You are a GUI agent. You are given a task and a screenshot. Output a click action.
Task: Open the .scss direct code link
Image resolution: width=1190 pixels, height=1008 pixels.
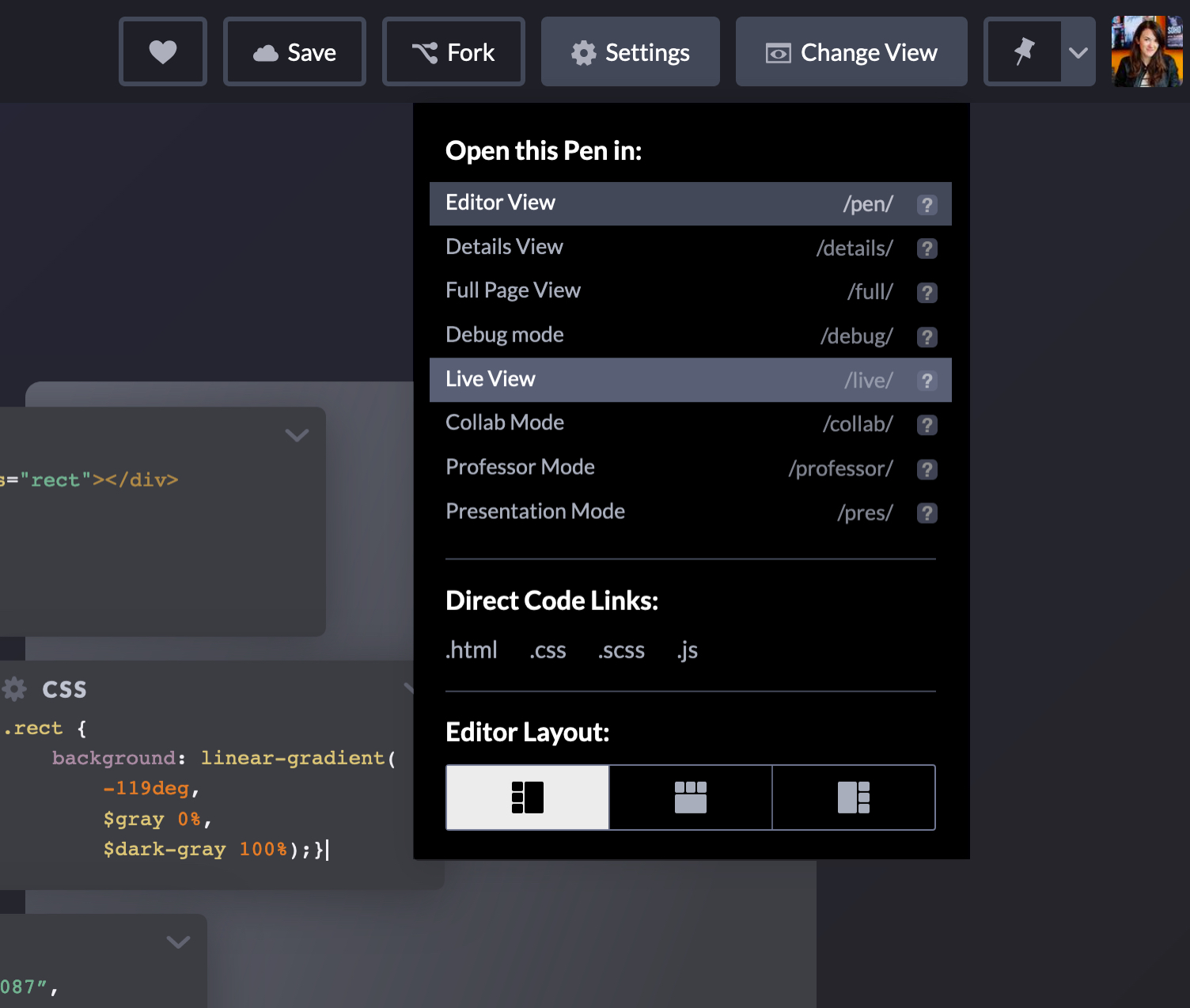621,650
